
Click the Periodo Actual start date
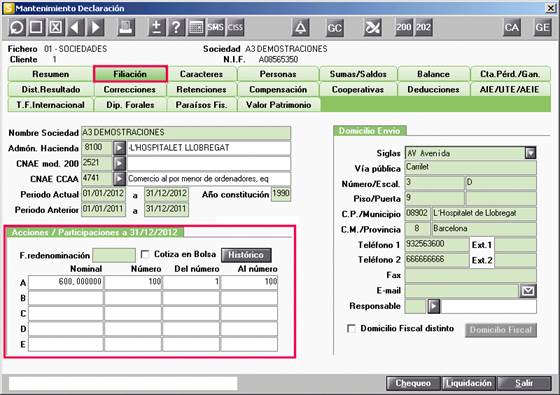(x=104, y=194)
